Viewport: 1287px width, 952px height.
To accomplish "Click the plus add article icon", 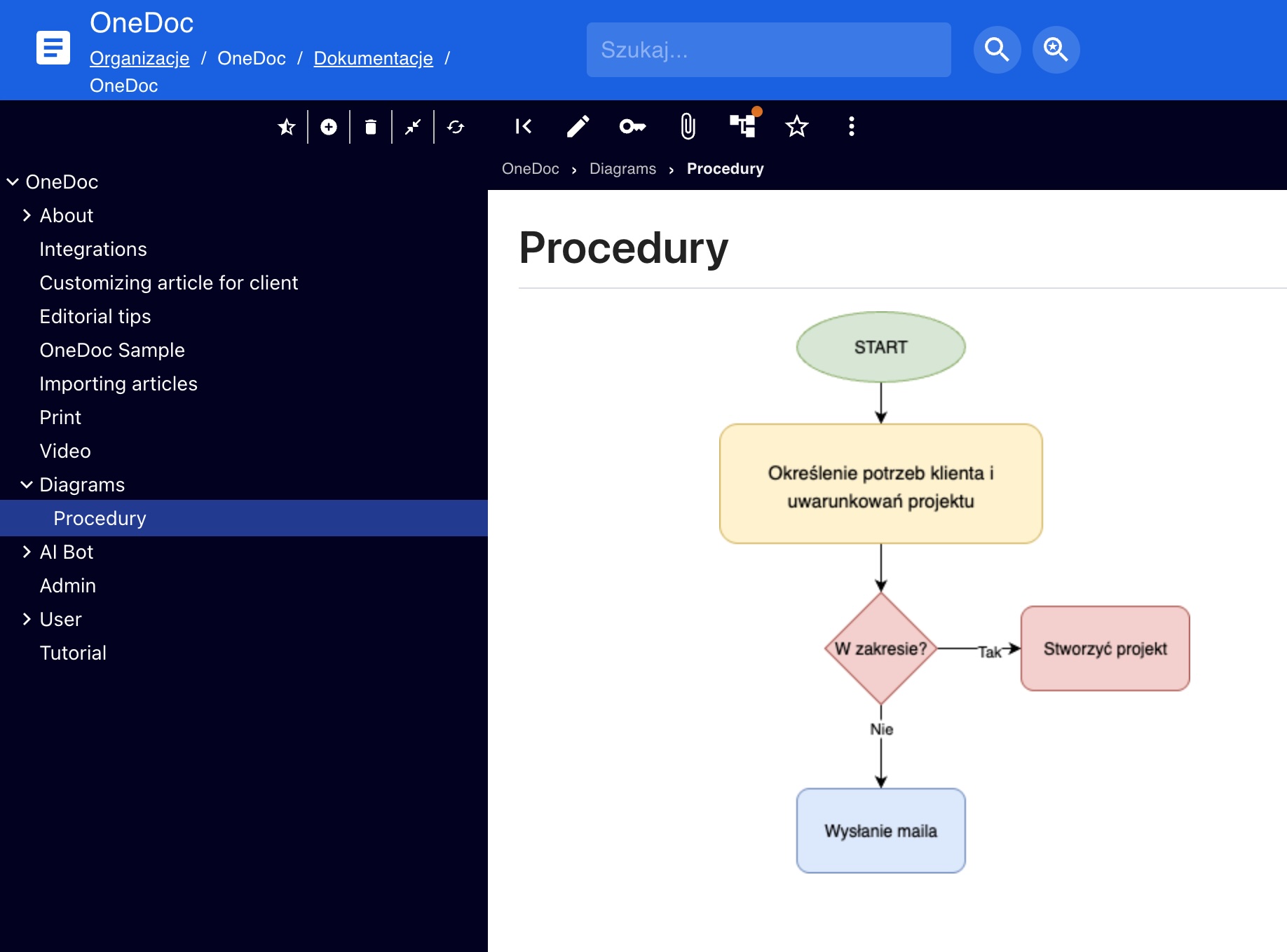I will [329, 127].
